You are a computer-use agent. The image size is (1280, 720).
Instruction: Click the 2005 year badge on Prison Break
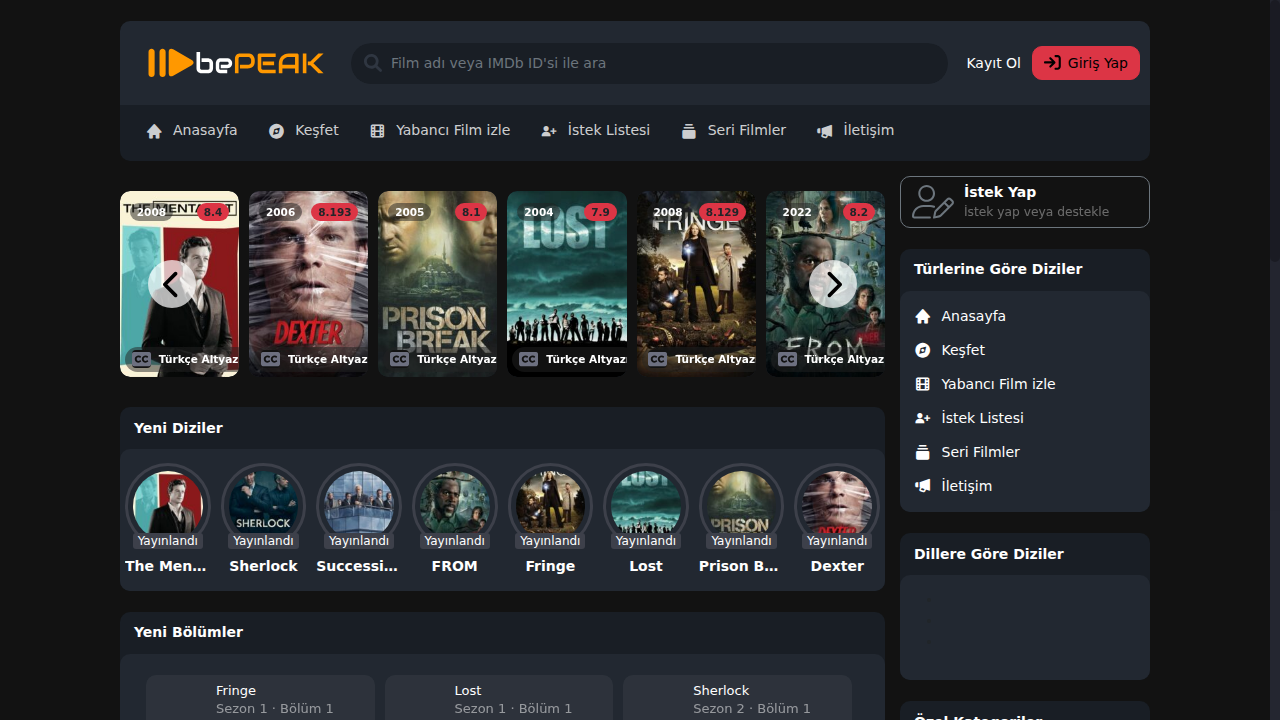tap(410, 212)
